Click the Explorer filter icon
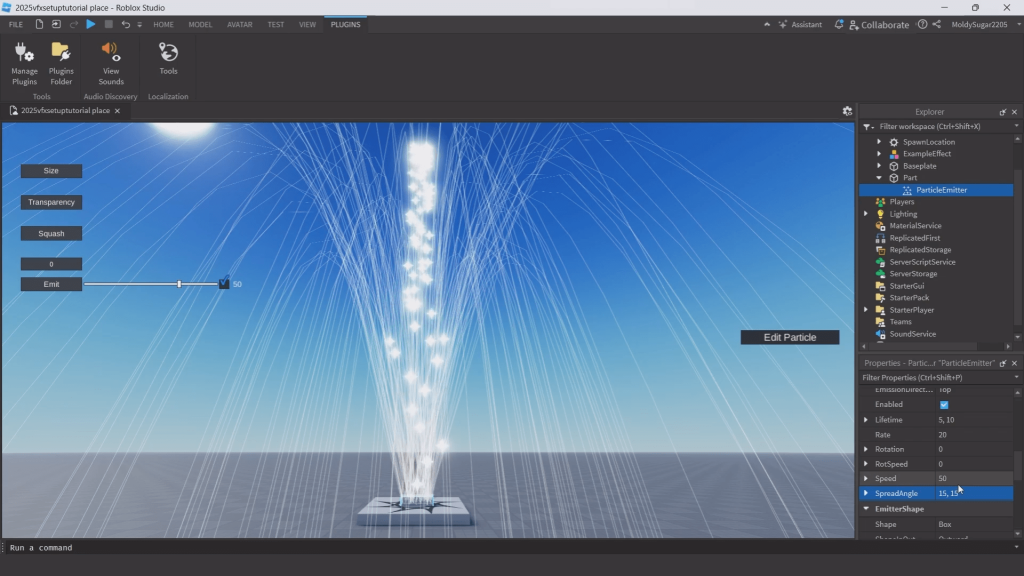 tap(867, 126)
